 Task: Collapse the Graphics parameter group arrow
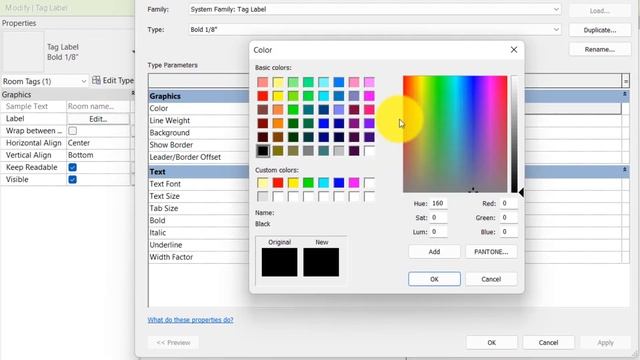tap(624, 94)
